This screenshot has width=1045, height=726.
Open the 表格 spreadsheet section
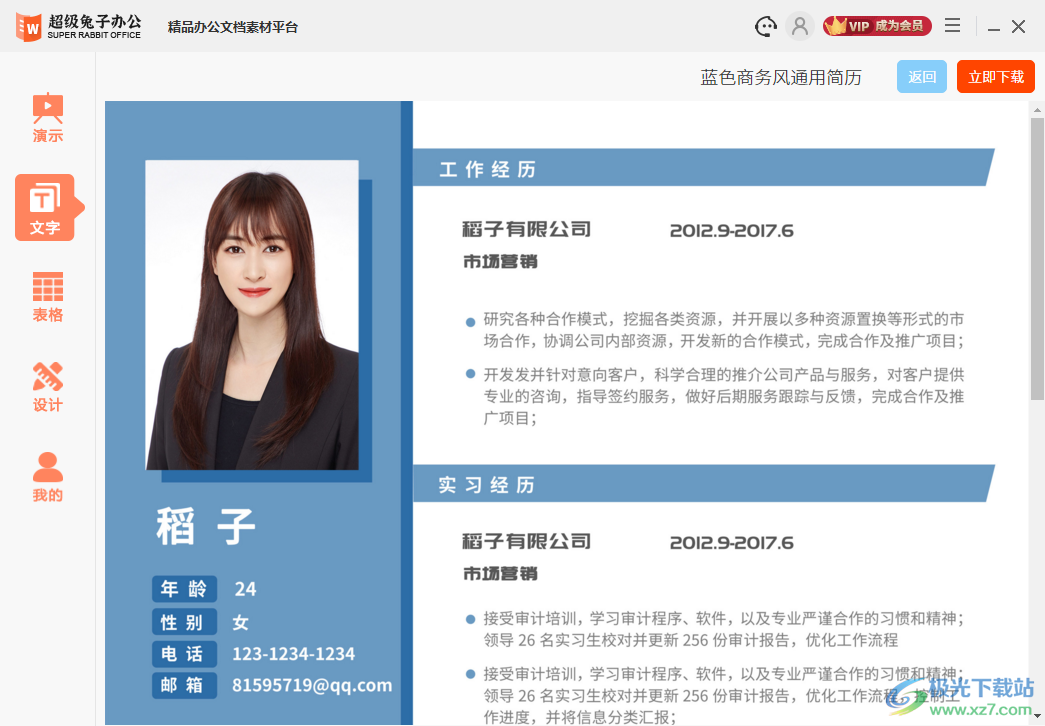tap(47, 297)
